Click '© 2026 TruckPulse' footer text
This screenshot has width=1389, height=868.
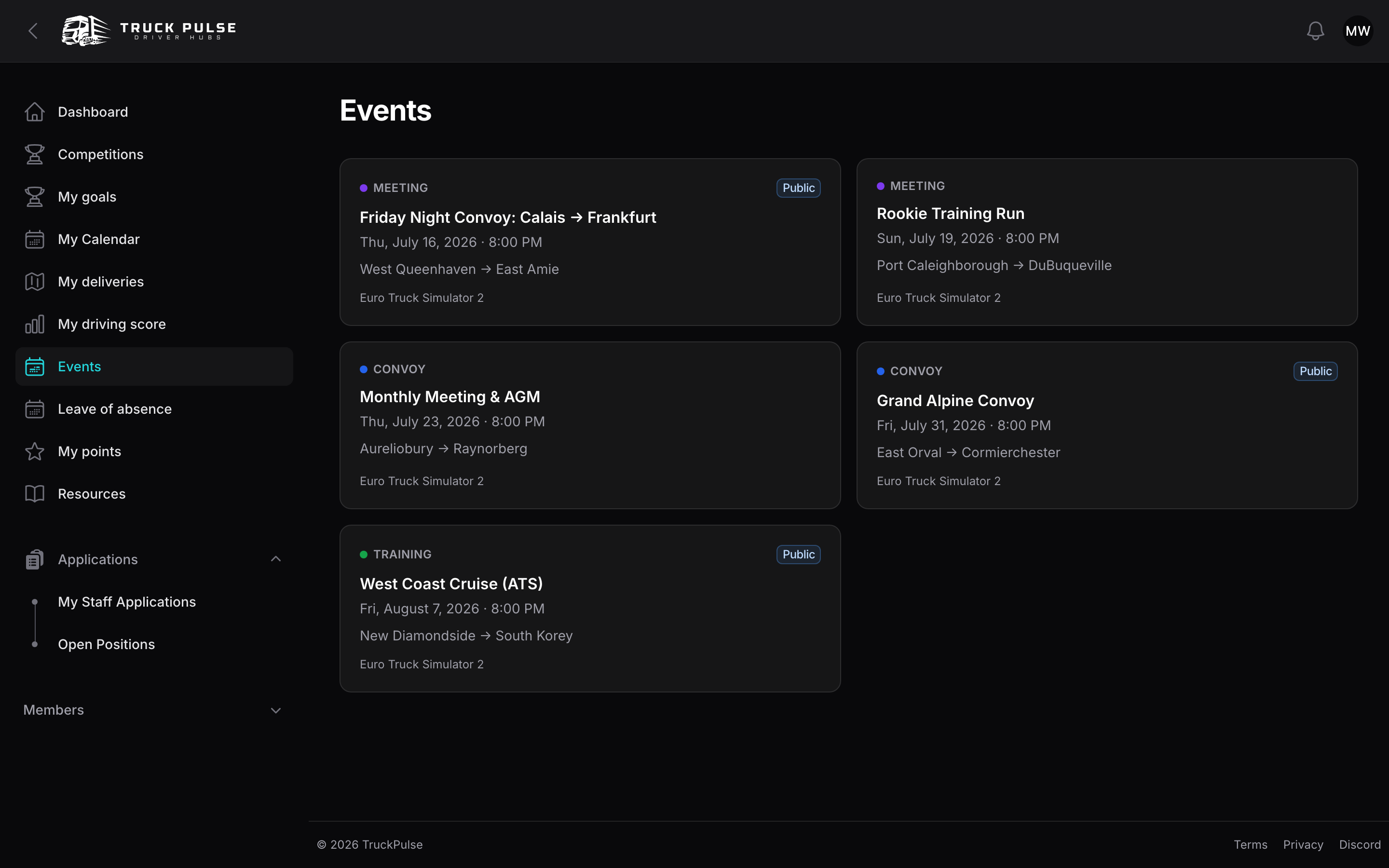[369, 844]
